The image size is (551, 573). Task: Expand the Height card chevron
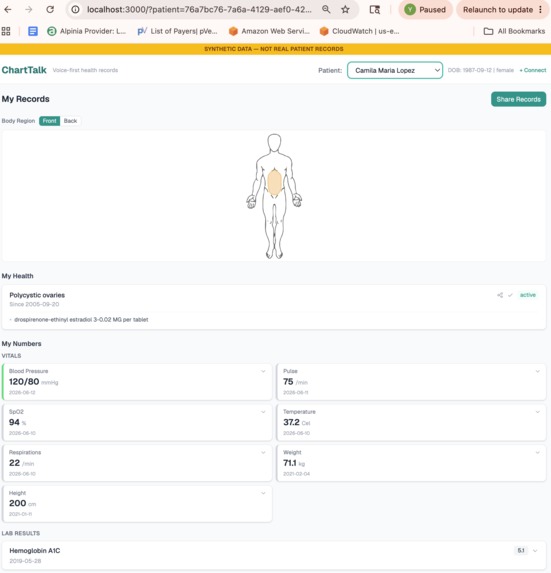263,493
